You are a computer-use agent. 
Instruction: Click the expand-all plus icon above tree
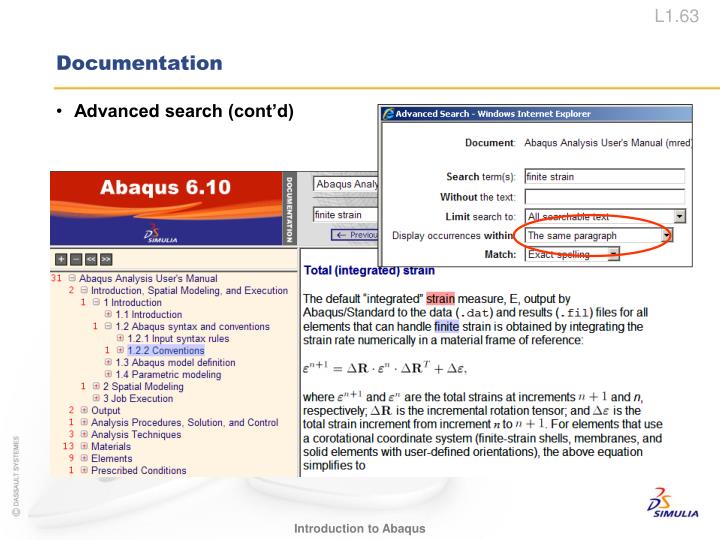[x=61, y=259]
